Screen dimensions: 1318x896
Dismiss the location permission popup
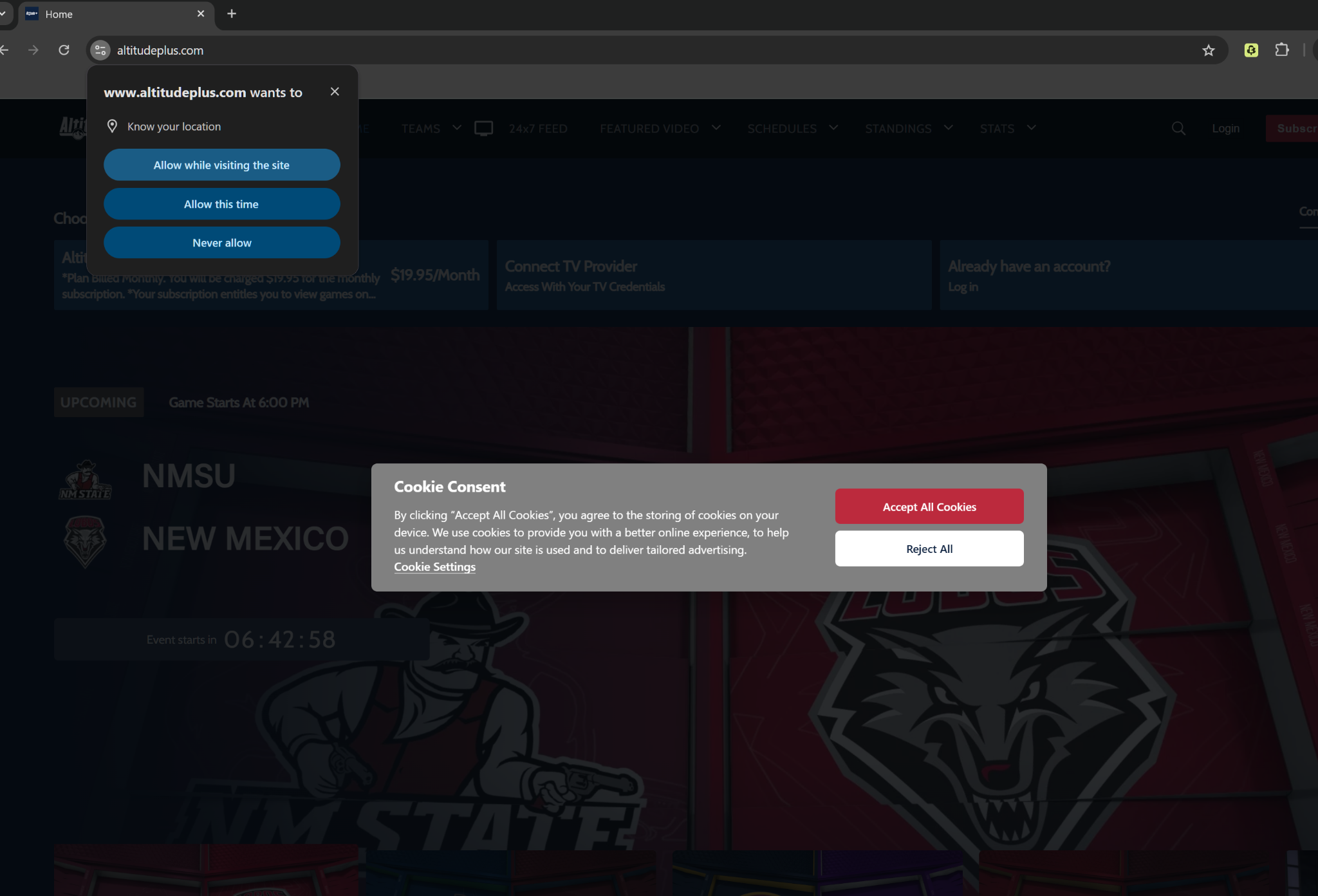[x=335, y=91]
